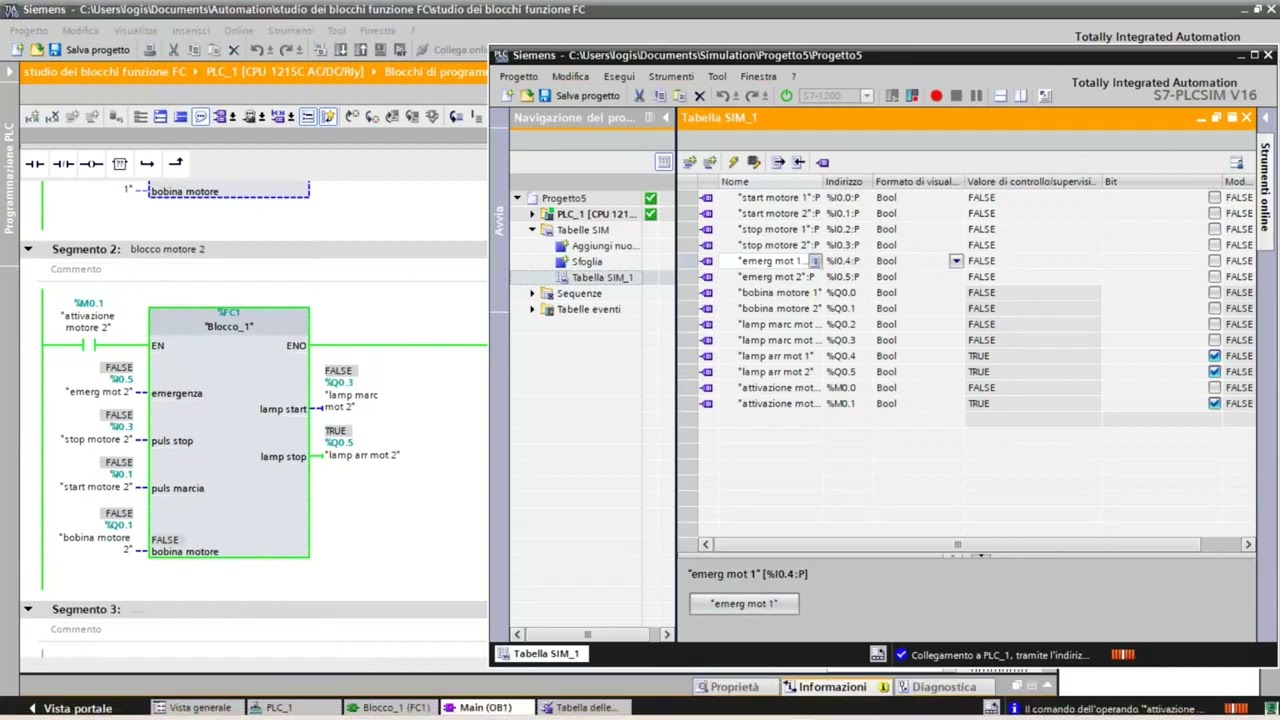This screenshot has height=720, width=1280.
Task: Click the TIA Portal print icon
Action: (150, 50)
